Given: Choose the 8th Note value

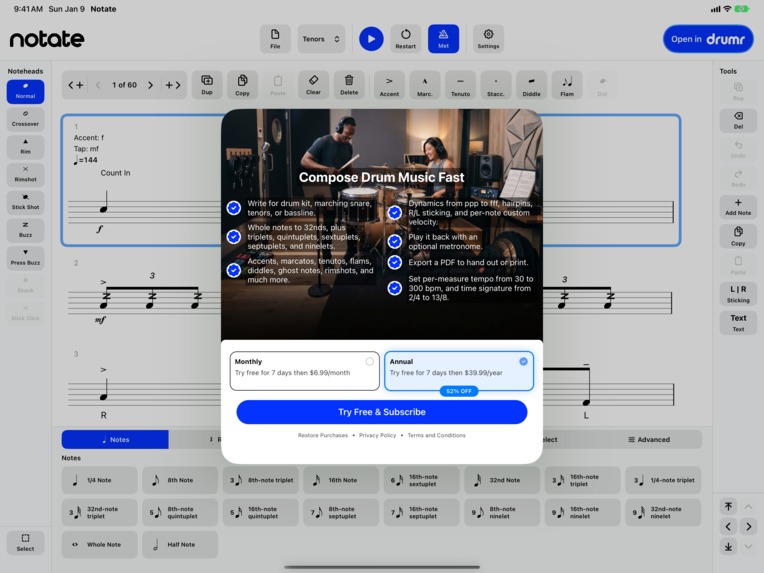Looking at the screenshot, I should pyautogui.click(x=180, y=480).
